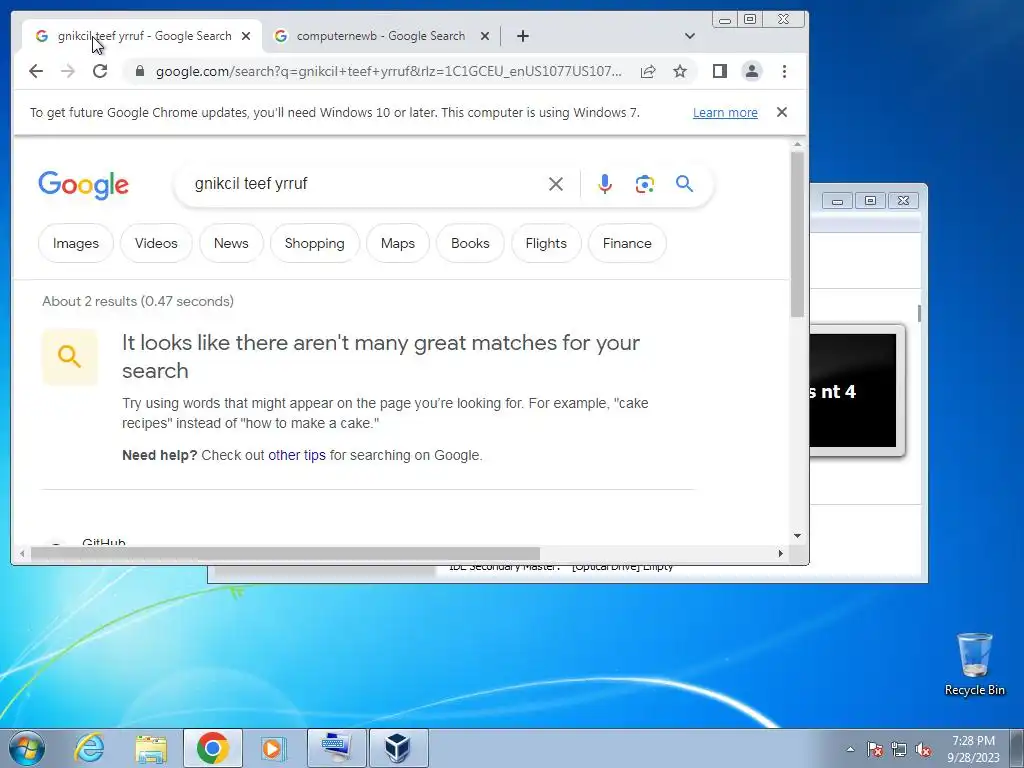Maximize the background VirtualBox window

(871, 200)
